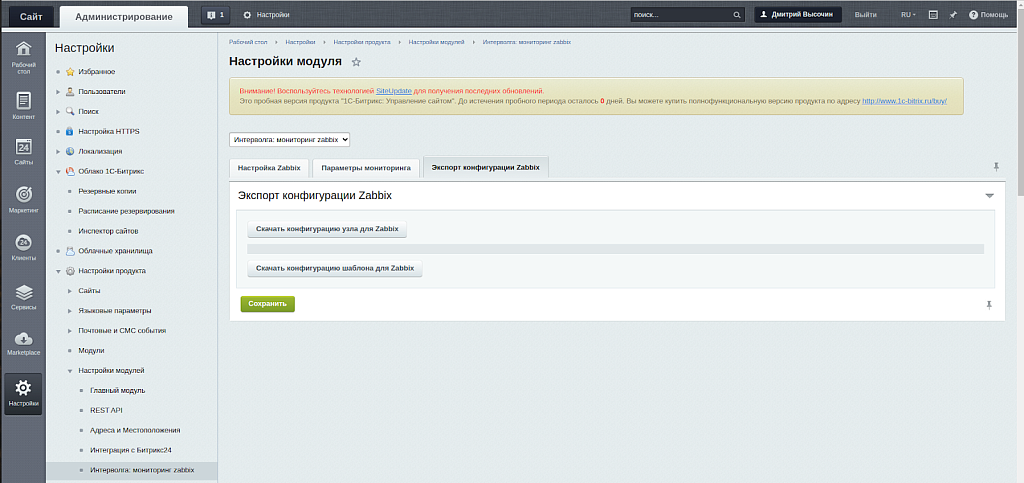Expand the Пользователи tree item
The image size is (1024, 483).
click(x=58, y=92)
